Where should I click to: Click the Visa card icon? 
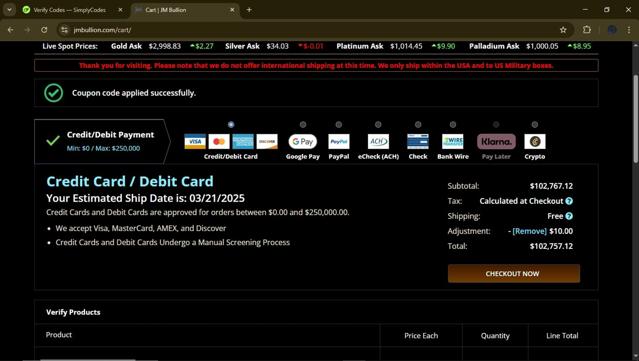coord(195,141)
